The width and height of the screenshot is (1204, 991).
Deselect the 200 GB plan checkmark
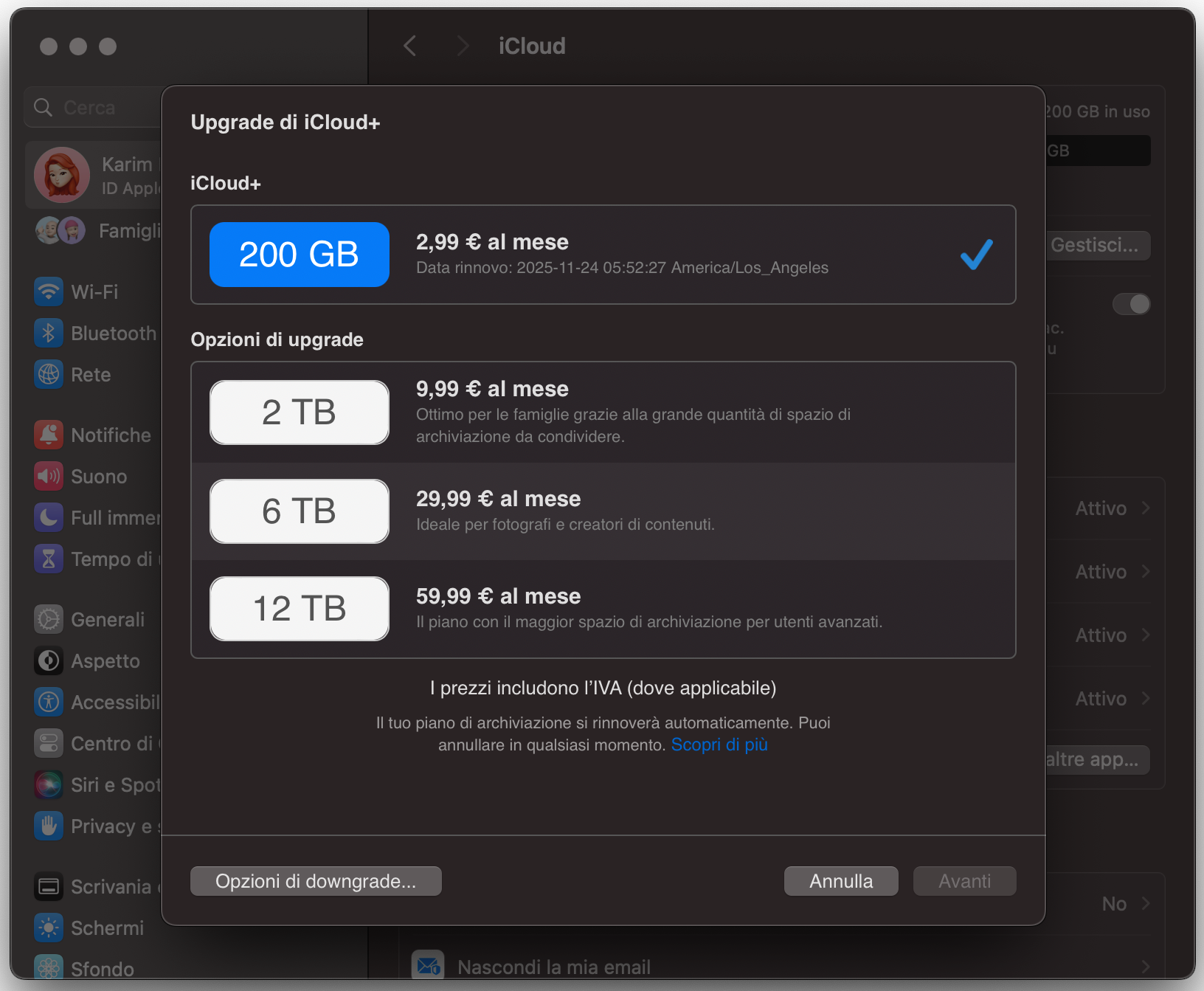976,255
